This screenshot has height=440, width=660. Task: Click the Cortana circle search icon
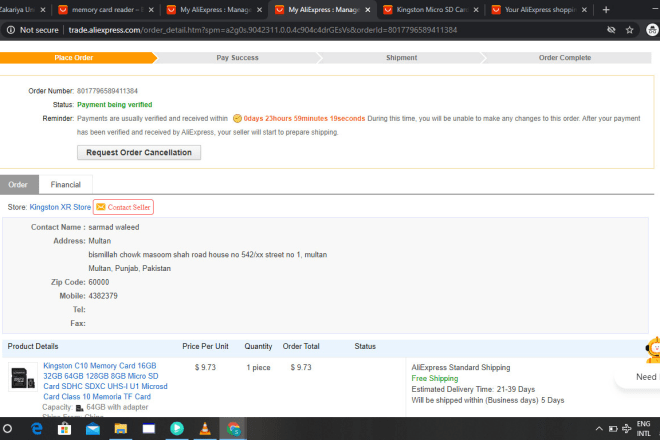pos(8,429)
